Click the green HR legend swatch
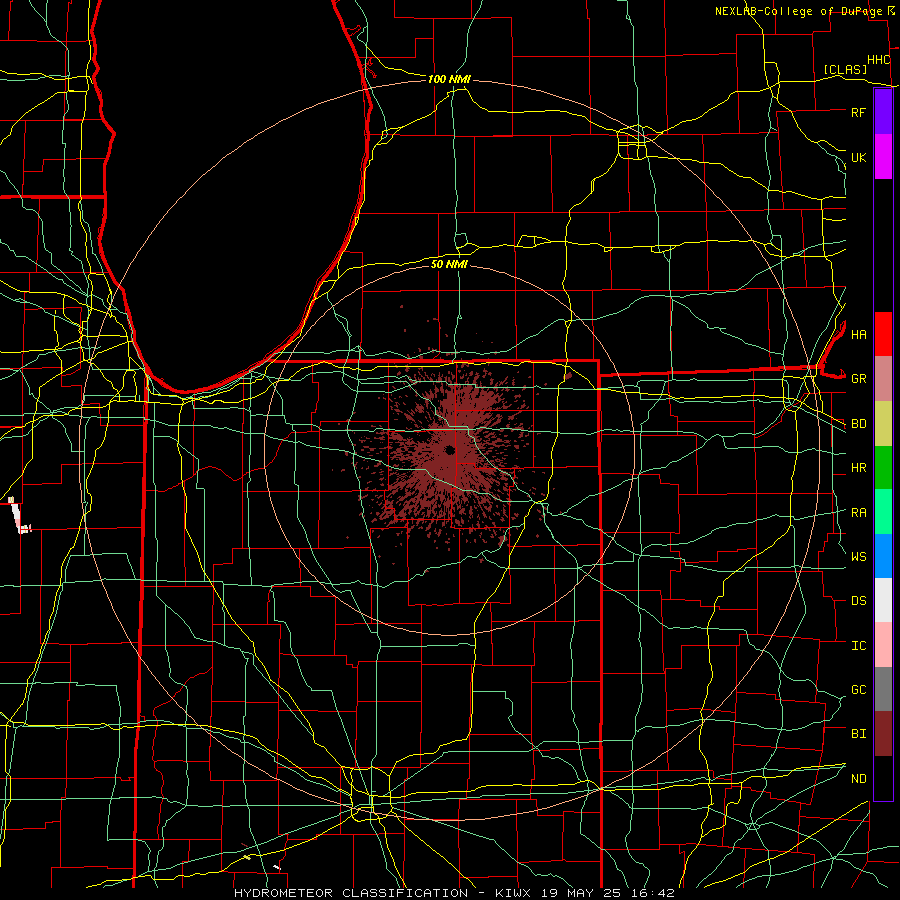900x900 pixels. 883,468
